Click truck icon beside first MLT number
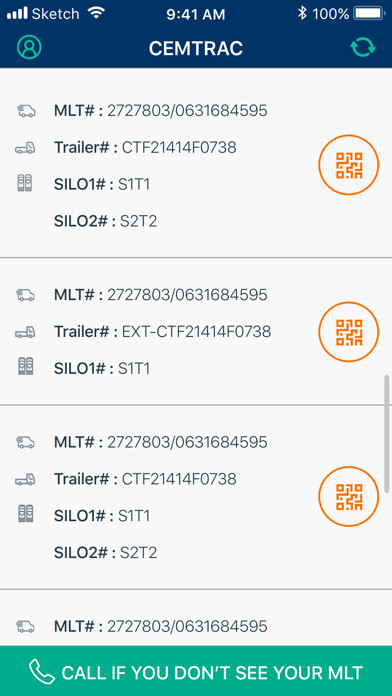This screenshot has width=392, height=696. (26, 111)
